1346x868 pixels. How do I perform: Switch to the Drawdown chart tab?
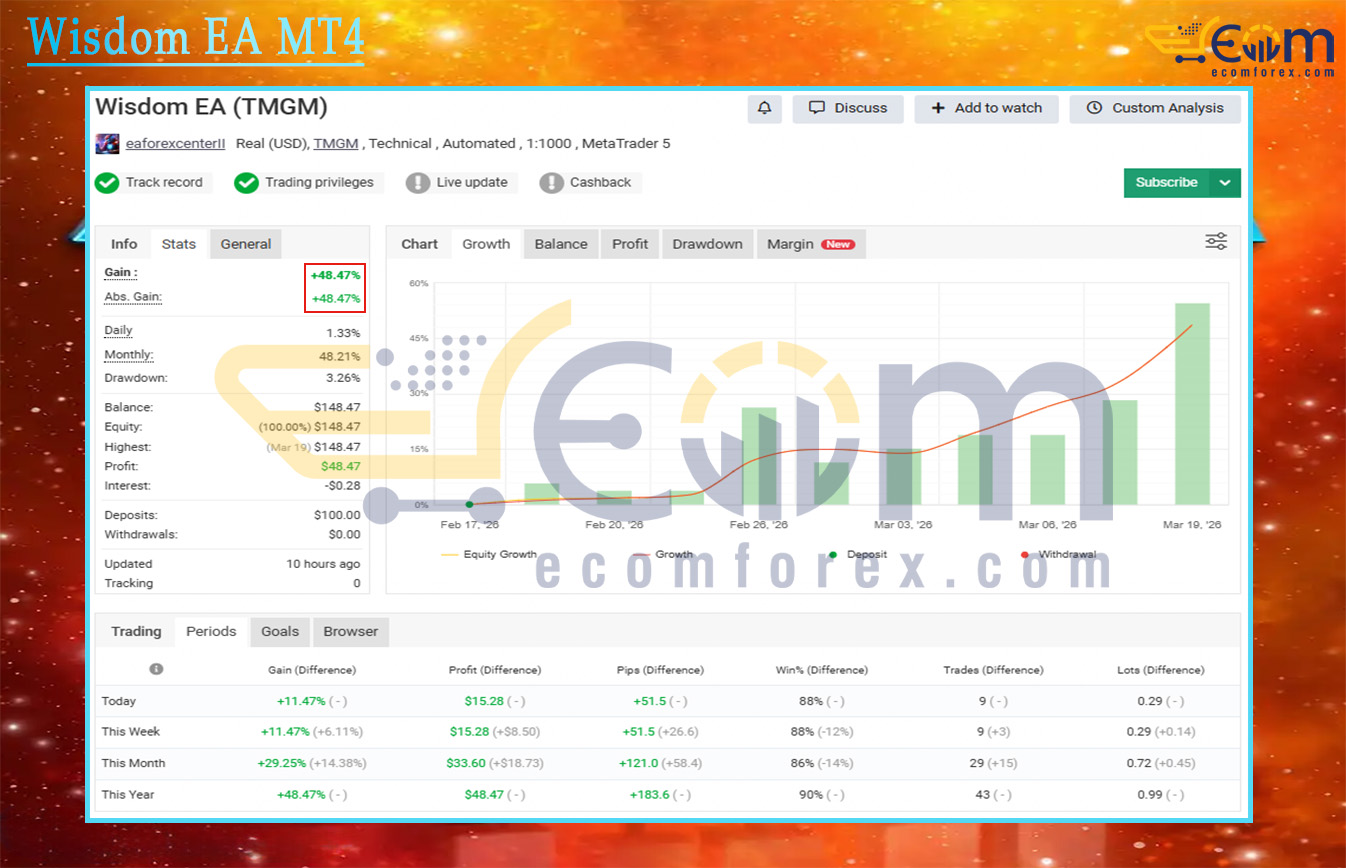707,244
